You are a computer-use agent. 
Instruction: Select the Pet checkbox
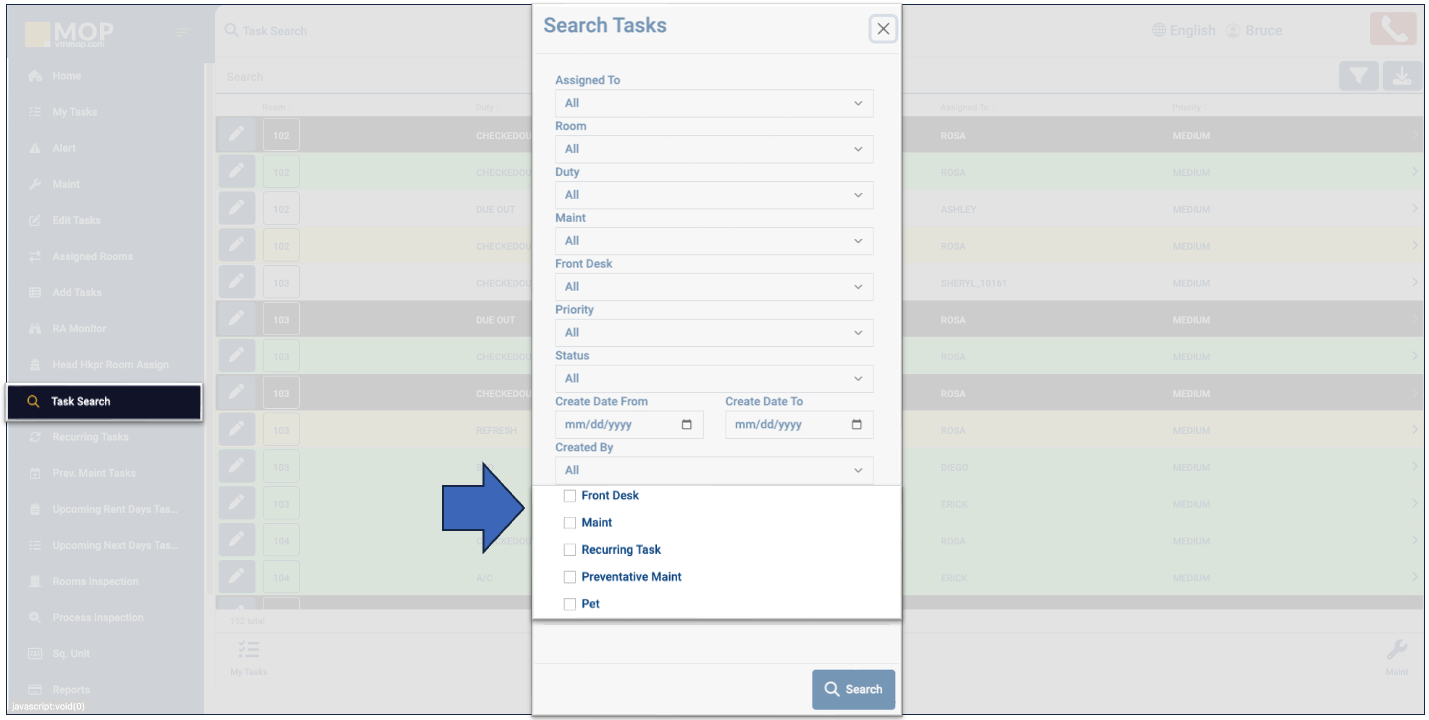pos(570,604)
